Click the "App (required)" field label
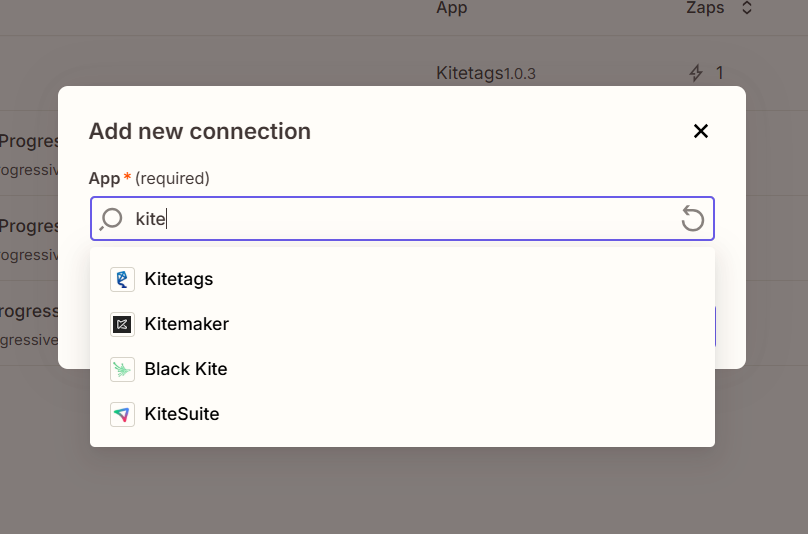The width and height of the screenshot is (808, 534). [x=149, y=178]
